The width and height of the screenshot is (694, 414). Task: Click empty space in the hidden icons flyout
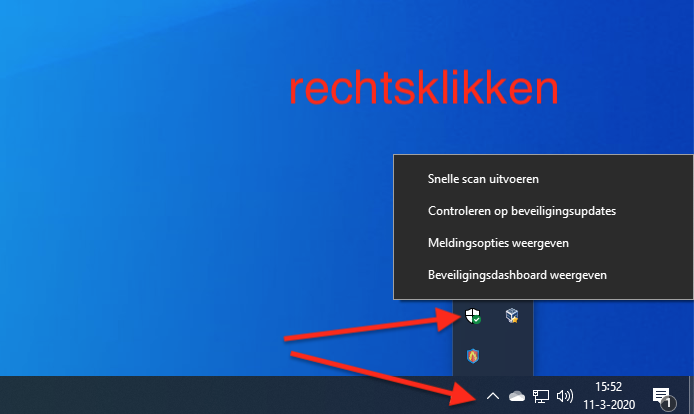[x=512, y=354]
